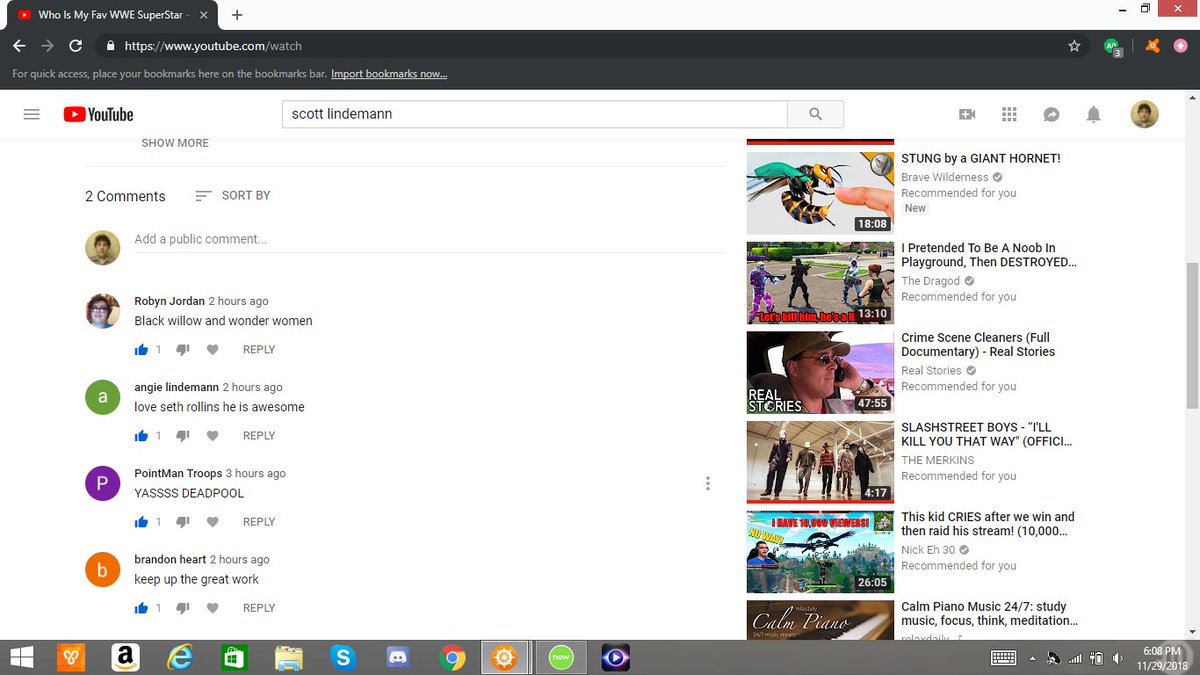Go forward with the browser arrow
Screen dimensions: 1200x675
click(47, 46)
